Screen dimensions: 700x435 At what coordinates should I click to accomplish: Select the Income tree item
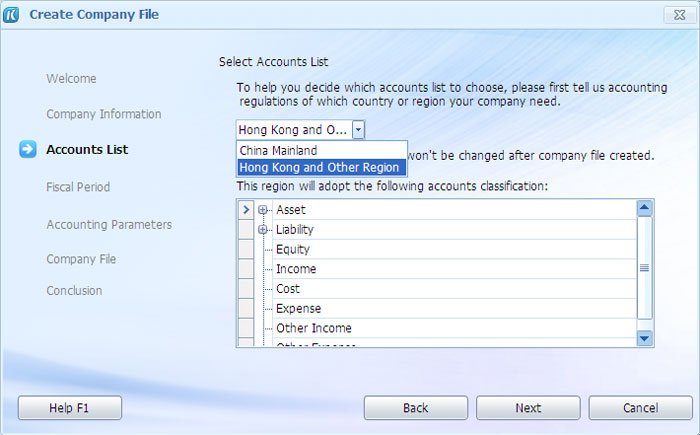tap(296, 269)
